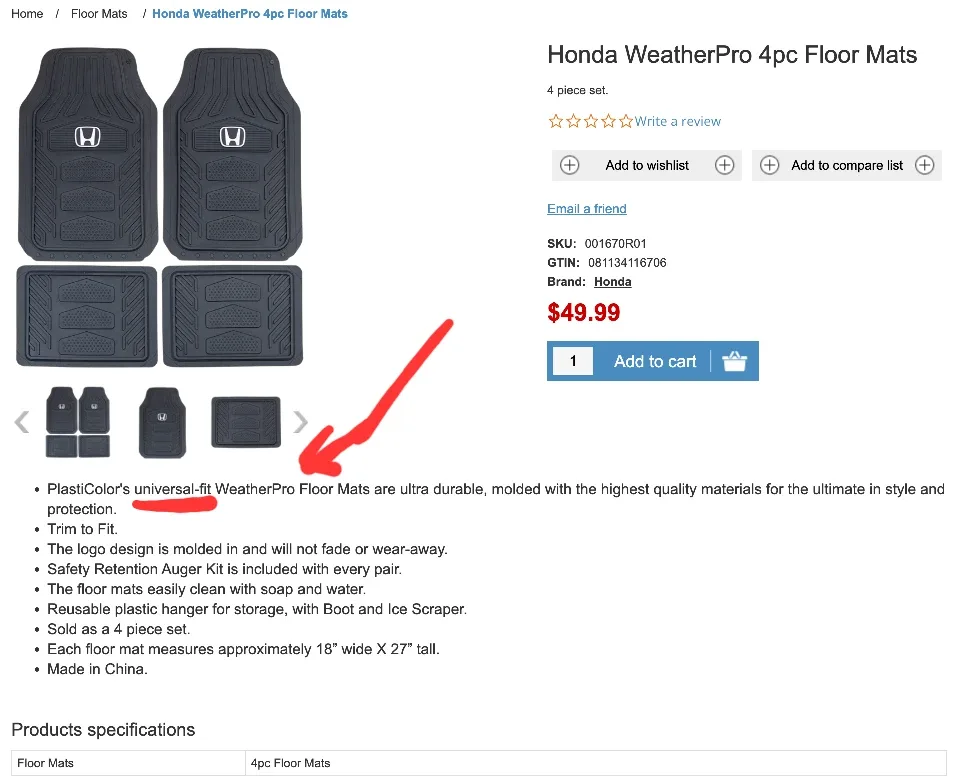955x784 pixels.
Task: Click the first star in the rating row
Action: 556,121
